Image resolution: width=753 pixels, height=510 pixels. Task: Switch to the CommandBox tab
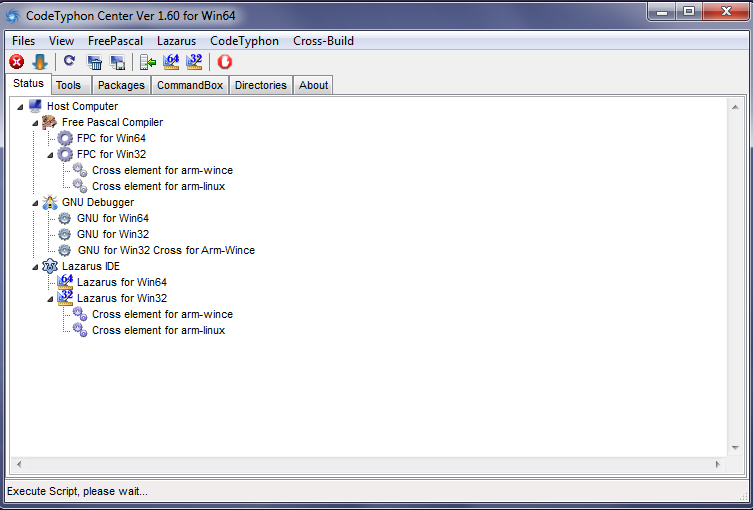190,85
